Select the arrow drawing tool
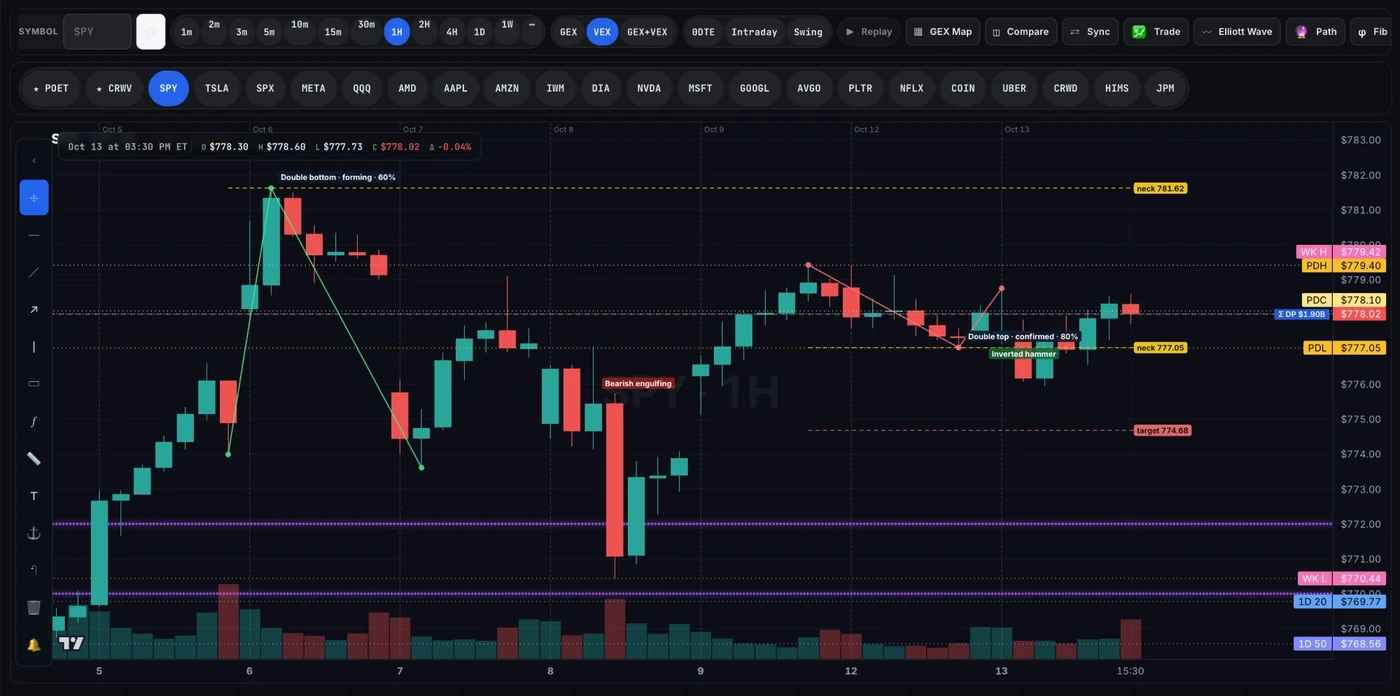The image size is (1400, 696). pyautogui.click(x=34, y=310)
